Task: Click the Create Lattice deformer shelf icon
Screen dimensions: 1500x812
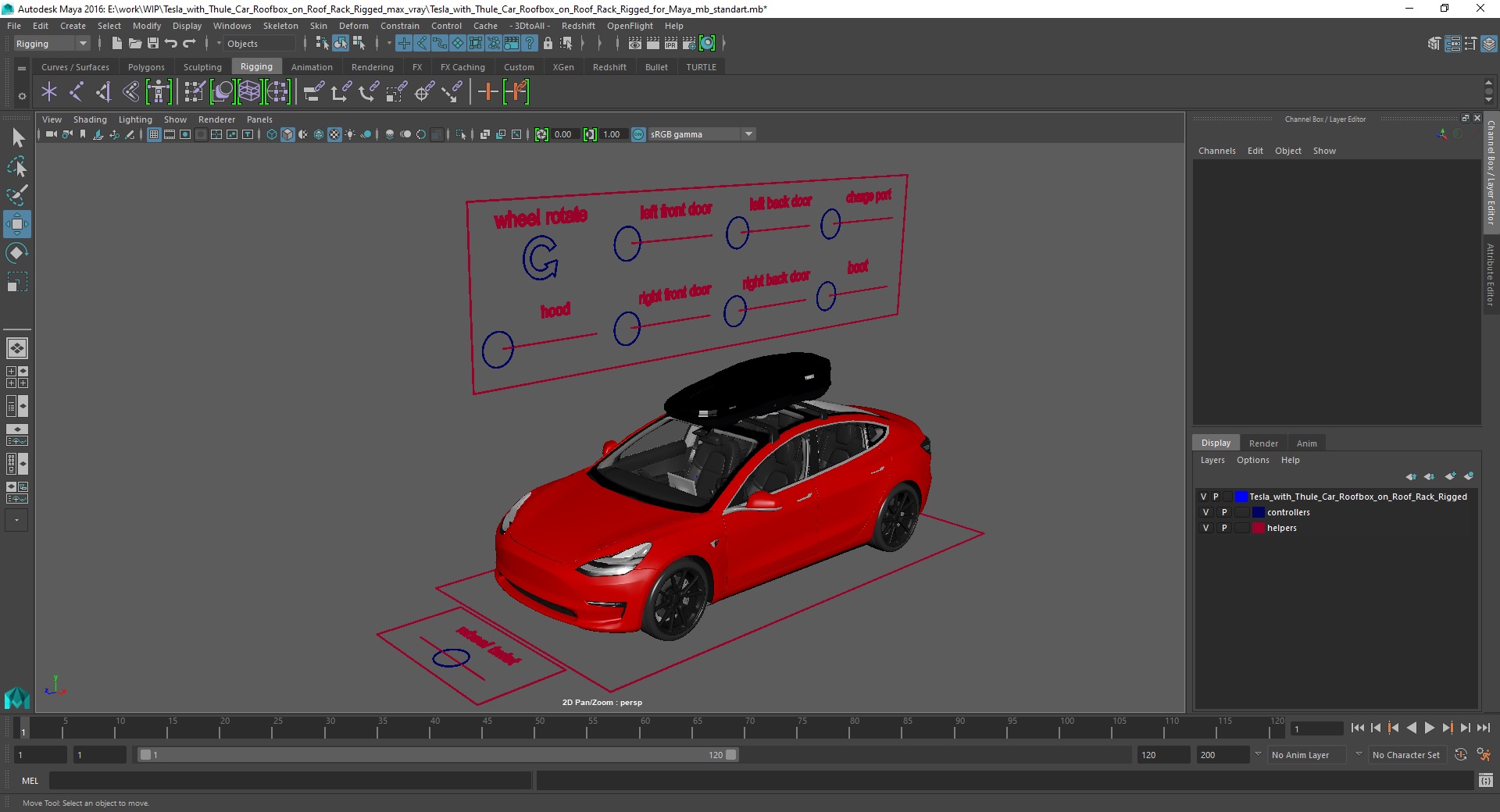Action: (250, 92)
